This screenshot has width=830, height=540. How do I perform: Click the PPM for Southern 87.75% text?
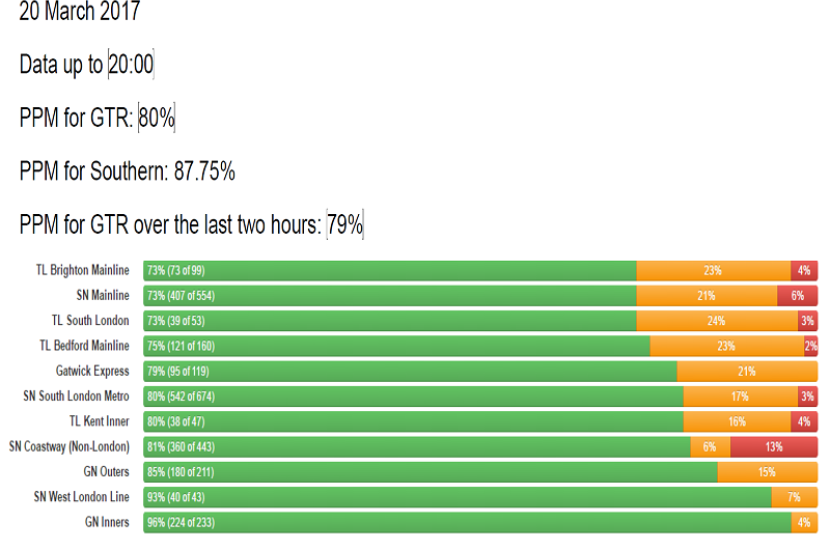127,172
